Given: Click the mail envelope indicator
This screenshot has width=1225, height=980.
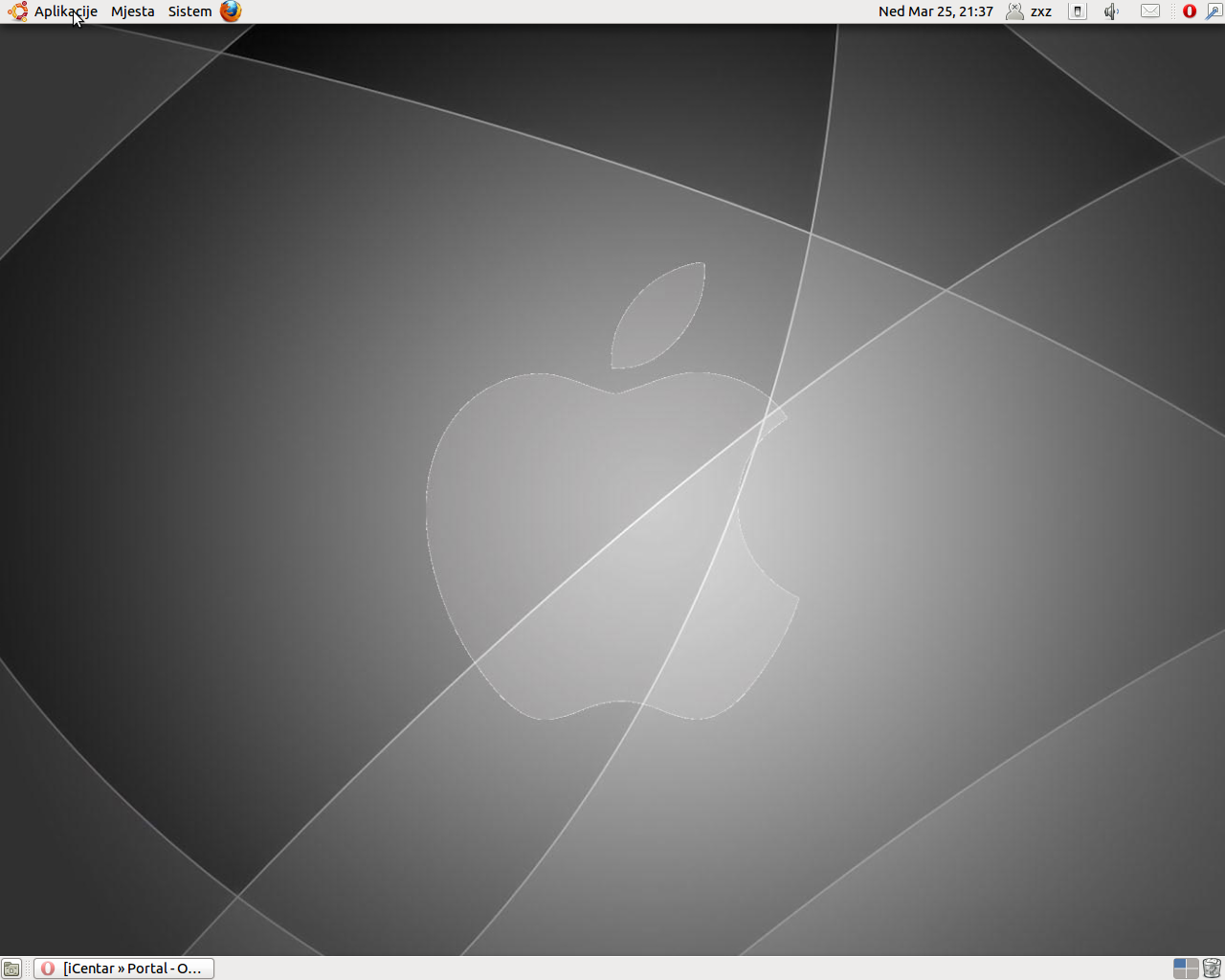Looking at the screenshot, I should coord(1150,11).
